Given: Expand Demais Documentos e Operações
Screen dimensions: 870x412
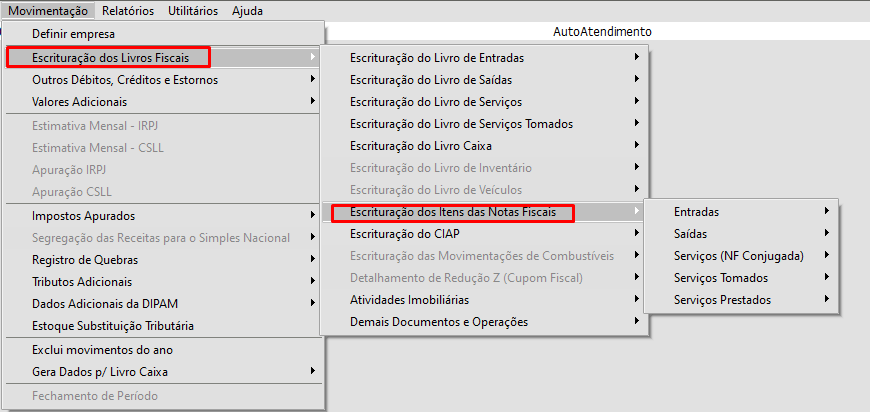Looking at the screenshot, I should click(439, 321).
